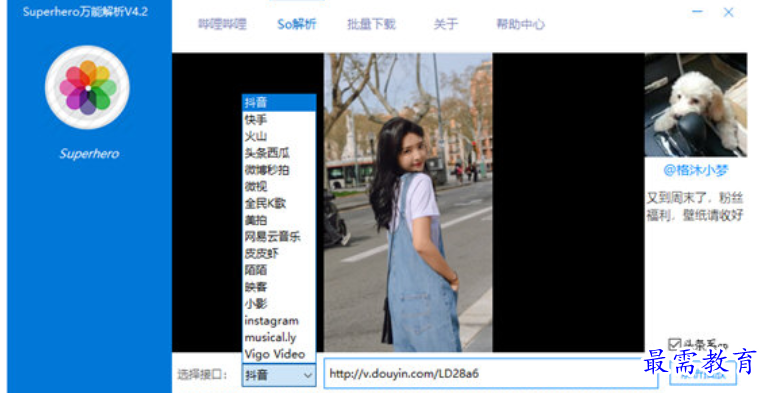Click the 选择接口 label

click(202, 375)
